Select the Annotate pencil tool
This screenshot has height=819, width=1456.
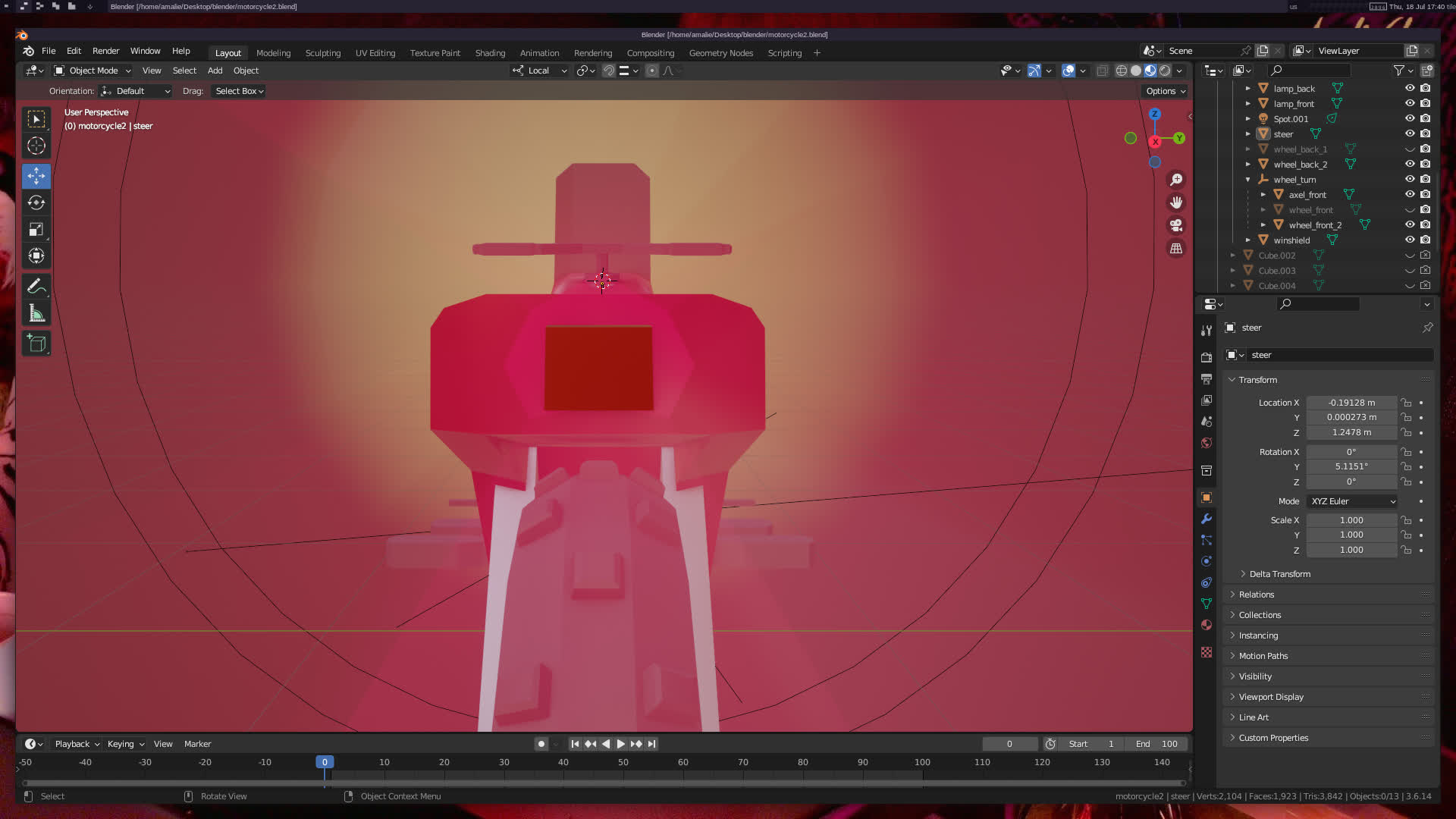click(x=36, y=287)
